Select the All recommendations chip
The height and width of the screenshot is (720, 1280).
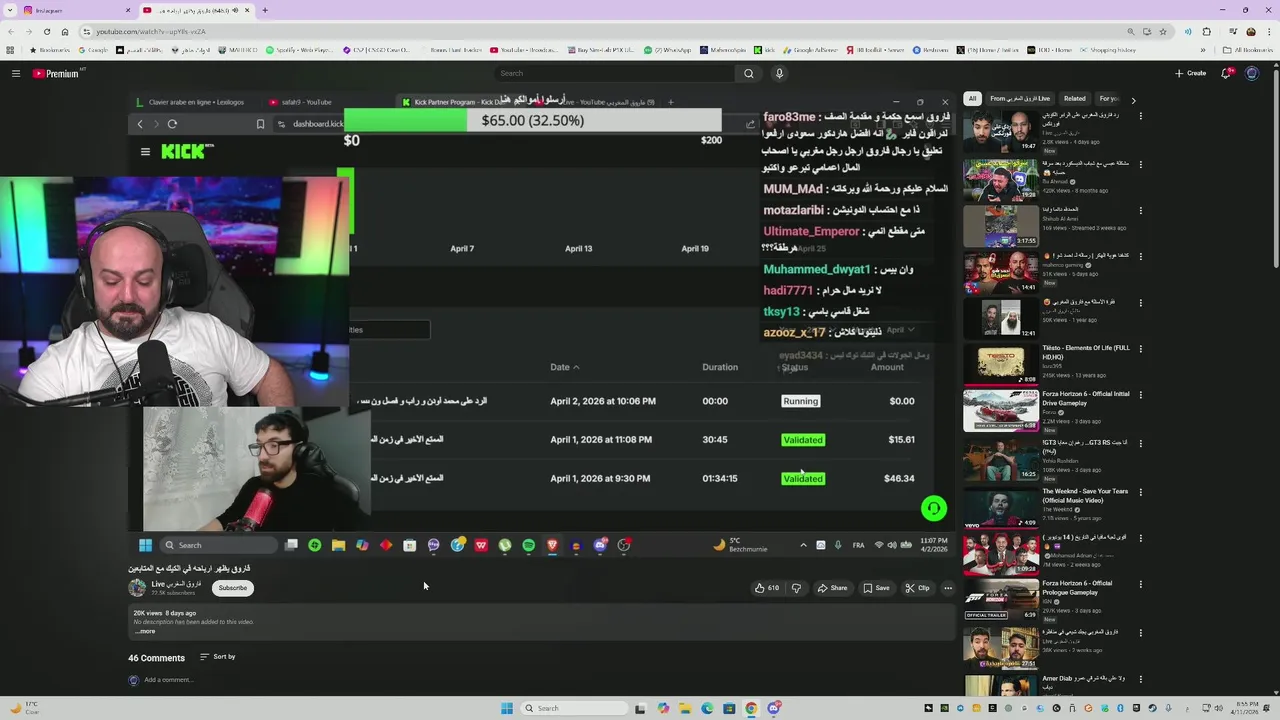point(972,99)
